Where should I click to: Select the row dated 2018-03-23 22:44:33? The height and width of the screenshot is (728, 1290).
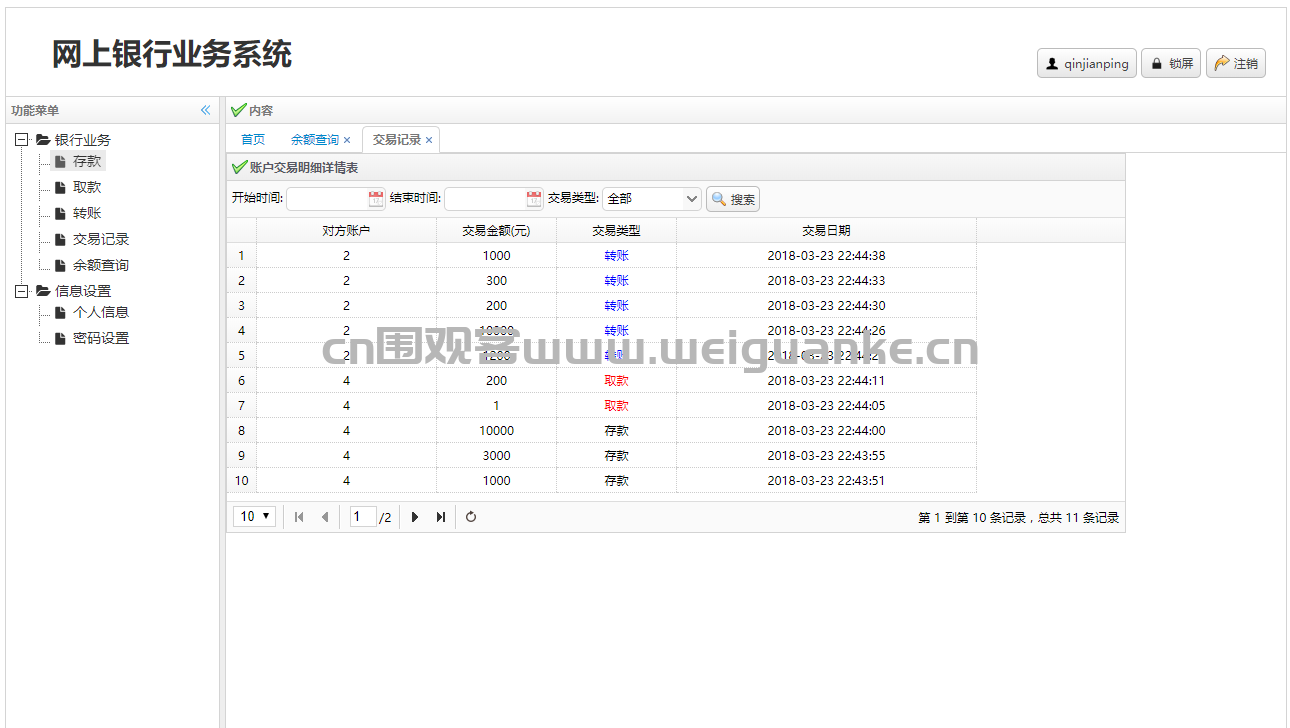pos(602,280)
